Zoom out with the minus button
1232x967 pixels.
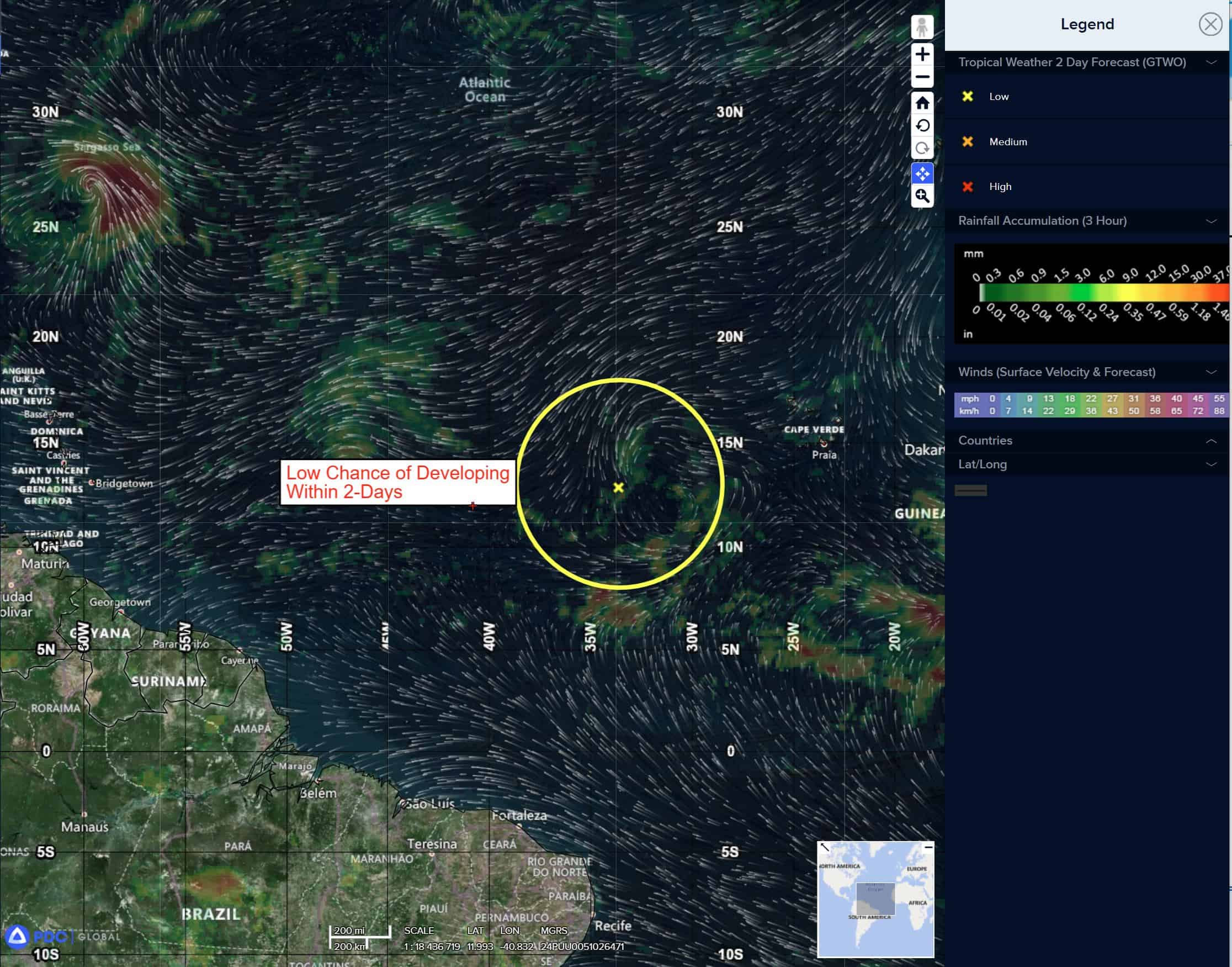(x=922, y=77)
